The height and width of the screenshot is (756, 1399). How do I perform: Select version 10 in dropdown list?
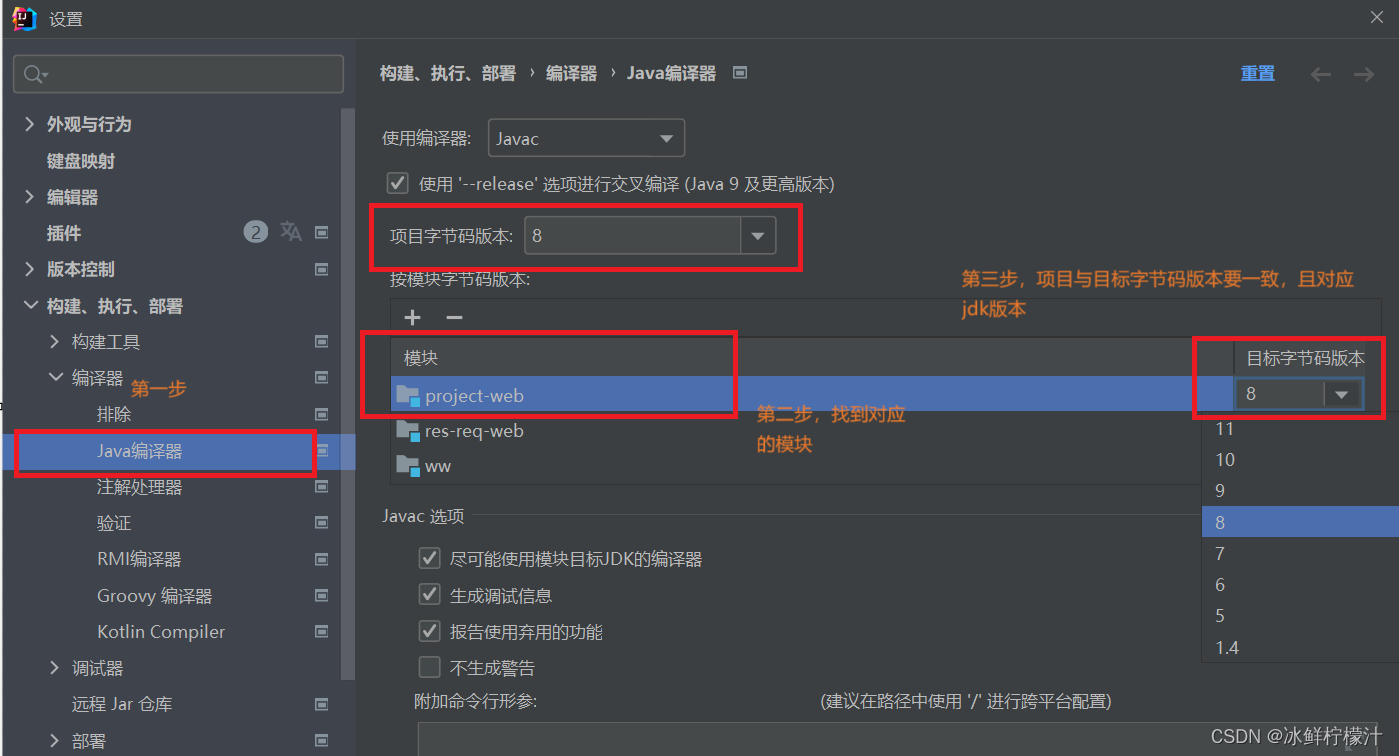1300,460
